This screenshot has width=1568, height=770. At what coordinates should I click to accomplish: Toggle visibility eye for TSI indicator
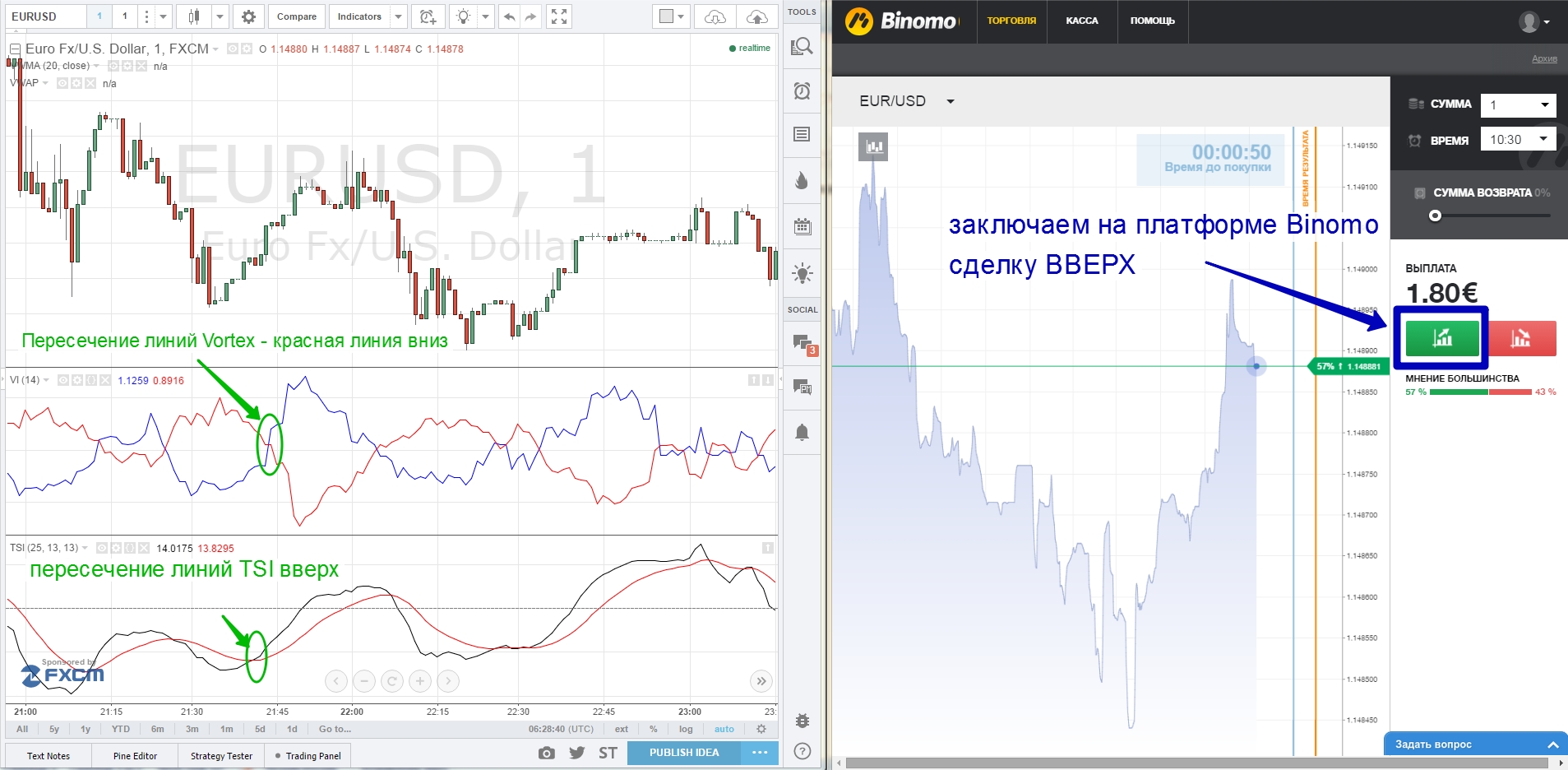click(x=102, y=548)
